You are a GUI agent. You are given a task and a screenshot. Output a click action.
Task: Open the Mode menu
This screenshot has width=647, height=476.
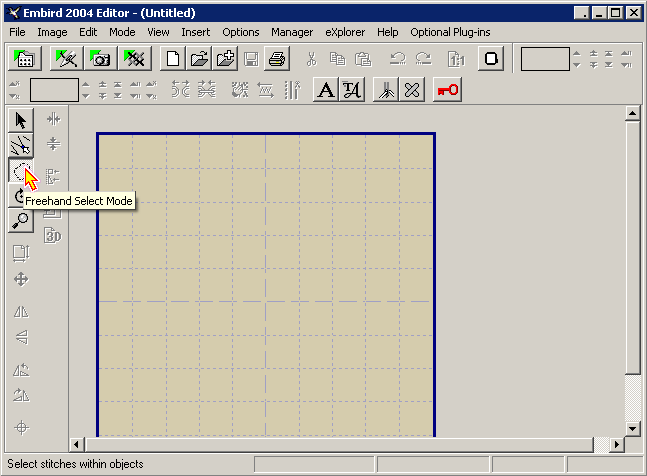pyautogui.click(x=122, y=32)
